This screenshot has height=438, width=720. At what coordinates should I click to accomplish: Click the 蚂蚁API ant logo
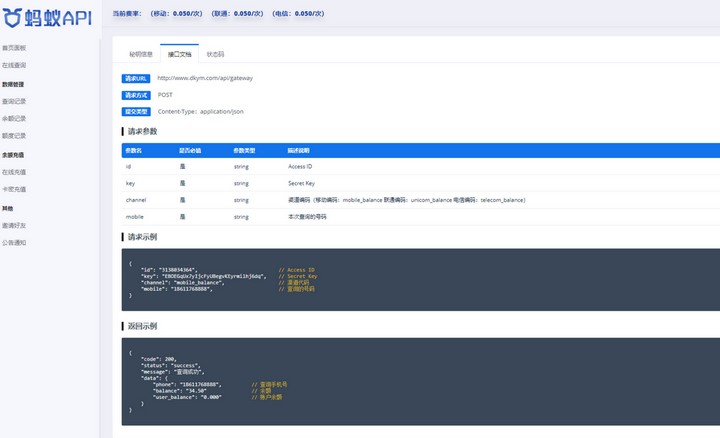tap(47, 18)
